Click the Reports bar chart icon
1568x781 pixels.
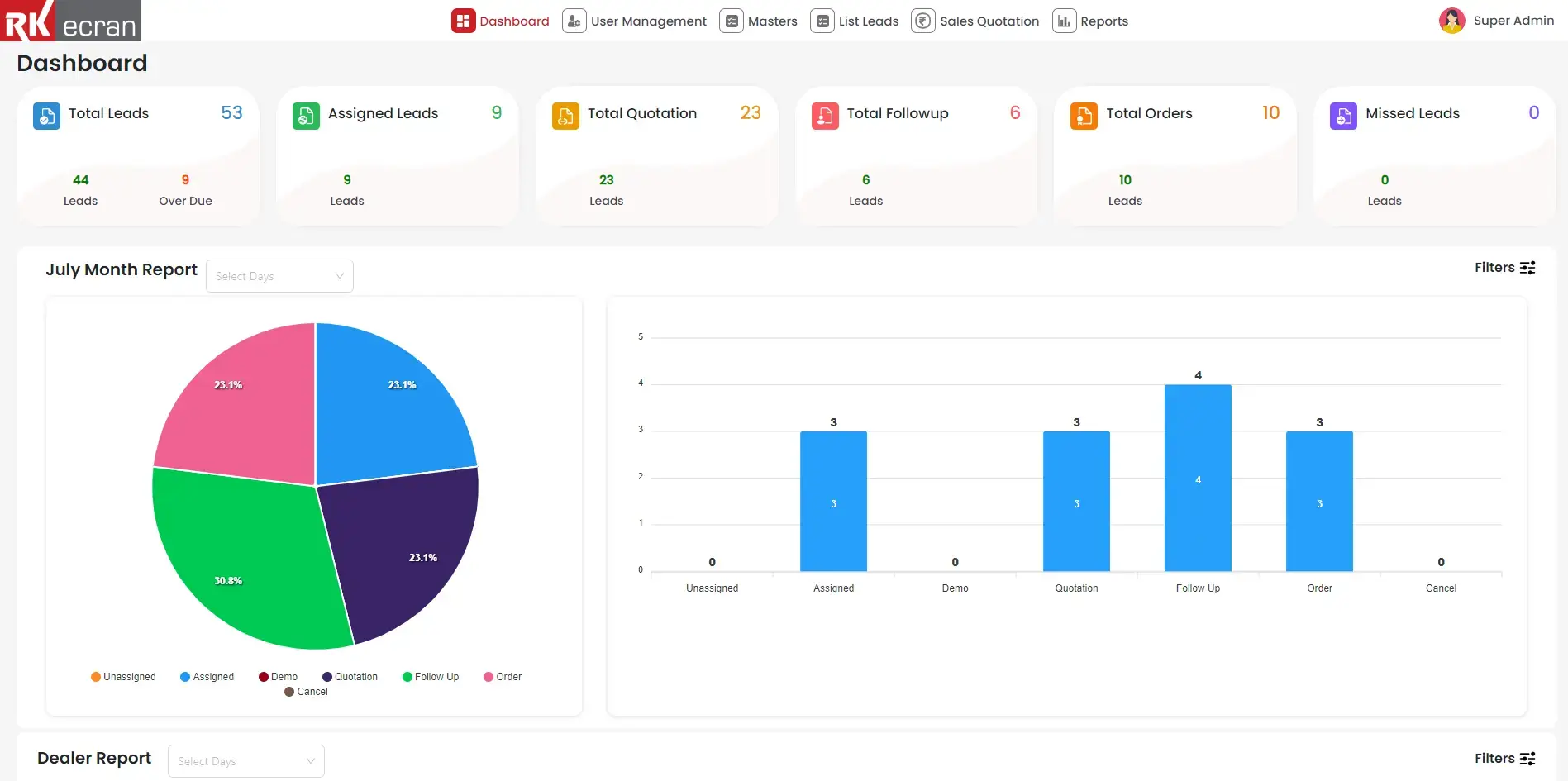coord(1064,21)
